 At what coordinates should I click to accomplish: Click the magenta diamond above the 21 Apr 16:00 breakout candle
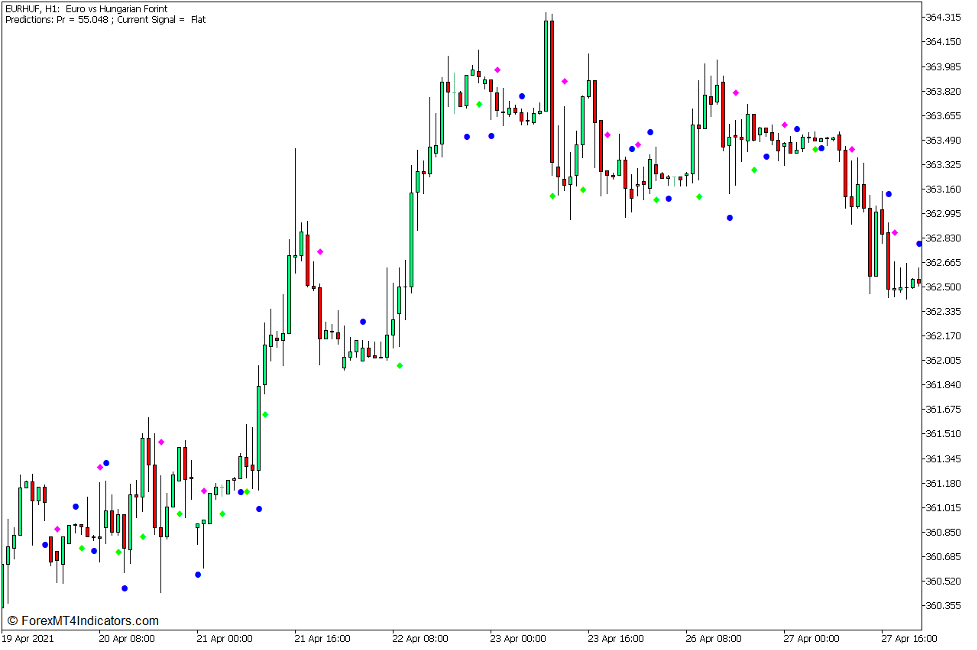pos(320,251)
